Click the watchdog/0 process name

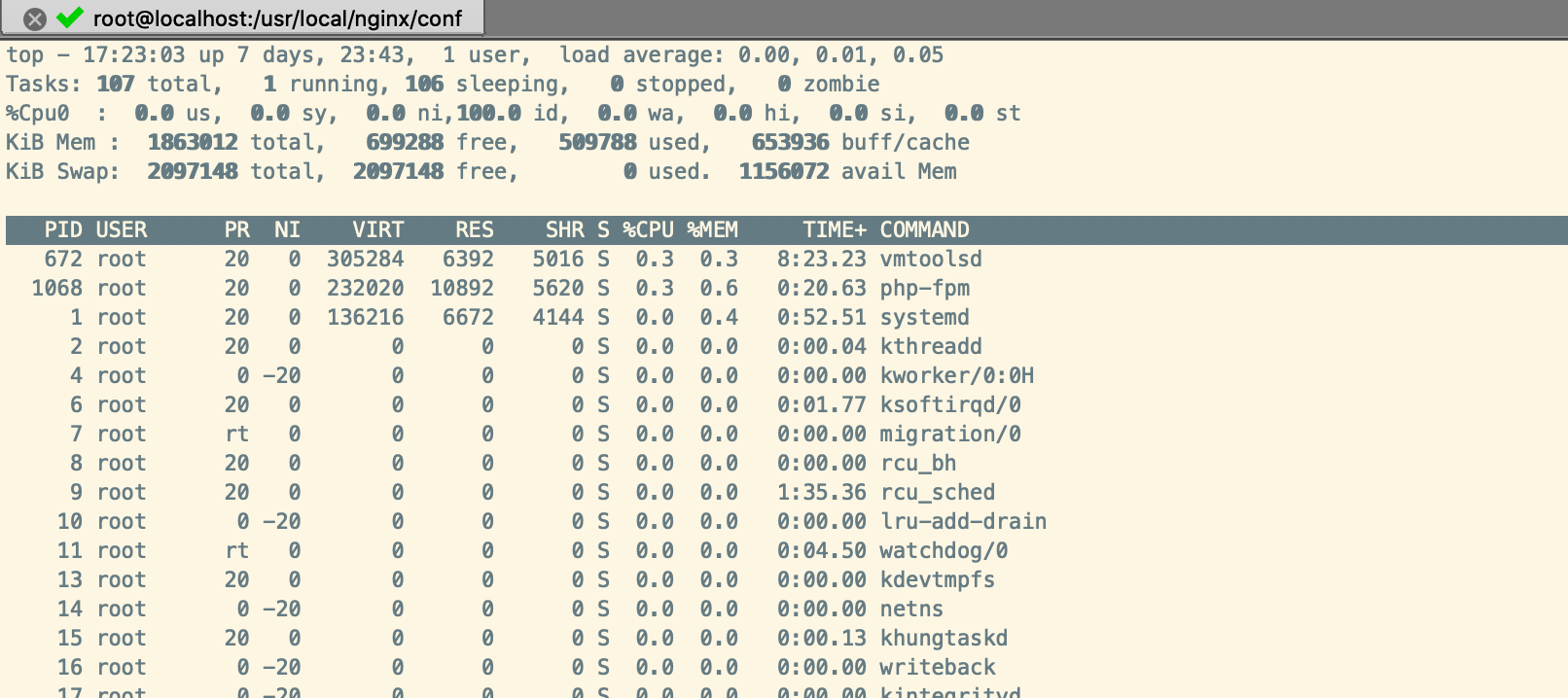(x=944, y=551)
